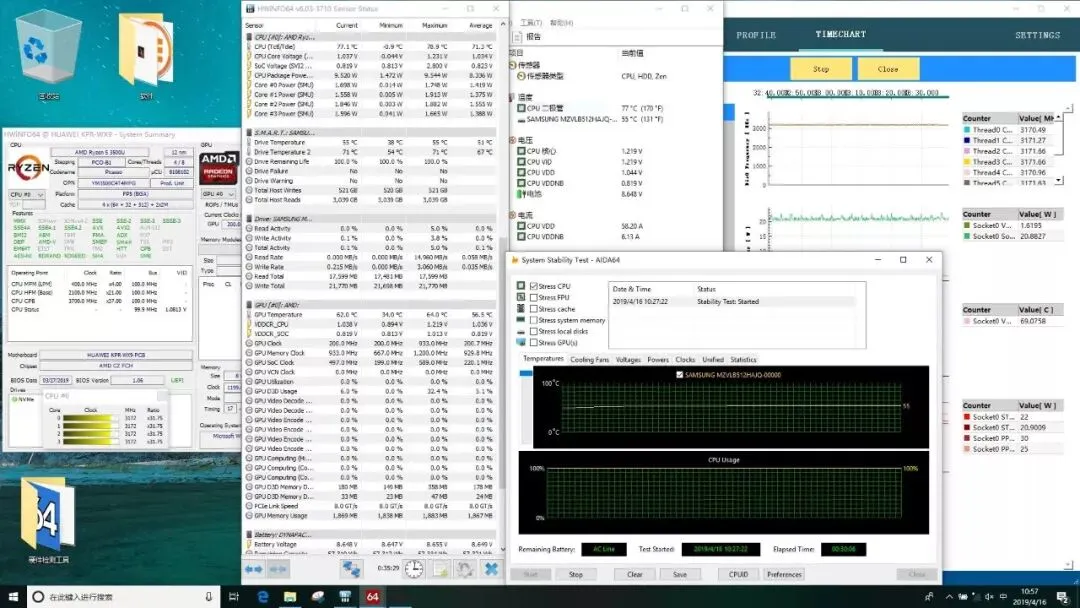Enable the Stress cache checkbox
The height and width of the screenshot is (608, 1080).
(x=534, y=308)
